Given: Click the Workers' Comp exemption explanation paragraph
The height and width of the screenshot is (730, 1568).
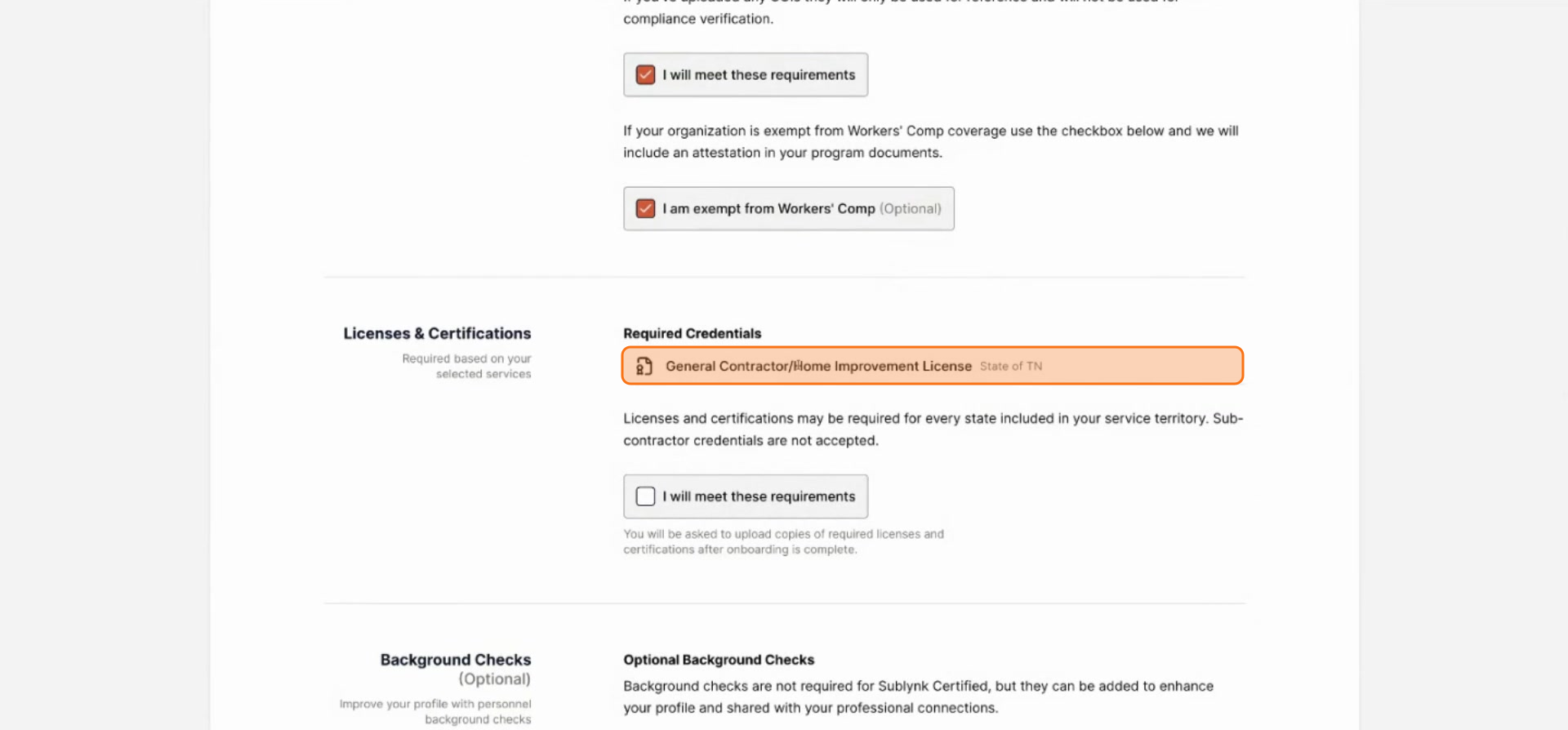Looking at the screenshot, I should [x=931, y=142].
